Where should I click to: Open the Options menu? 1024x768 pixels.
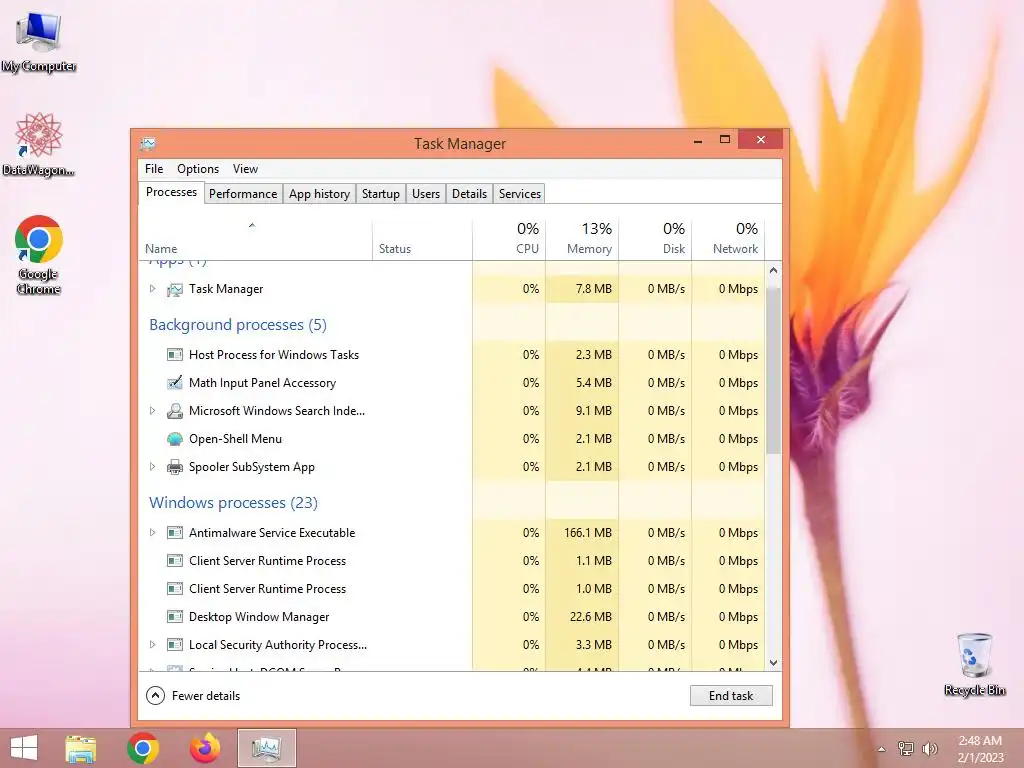coord(198,168)
